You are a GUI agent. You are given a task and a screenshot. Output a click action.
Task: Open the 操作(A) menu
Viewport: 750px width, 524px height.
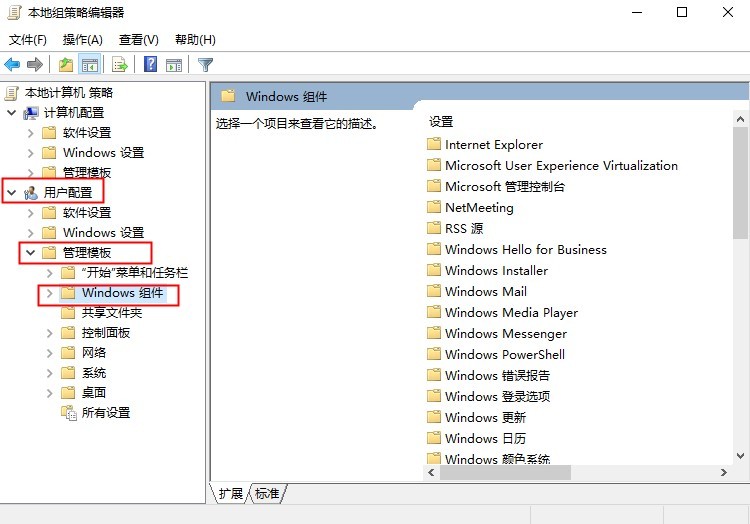83,40
